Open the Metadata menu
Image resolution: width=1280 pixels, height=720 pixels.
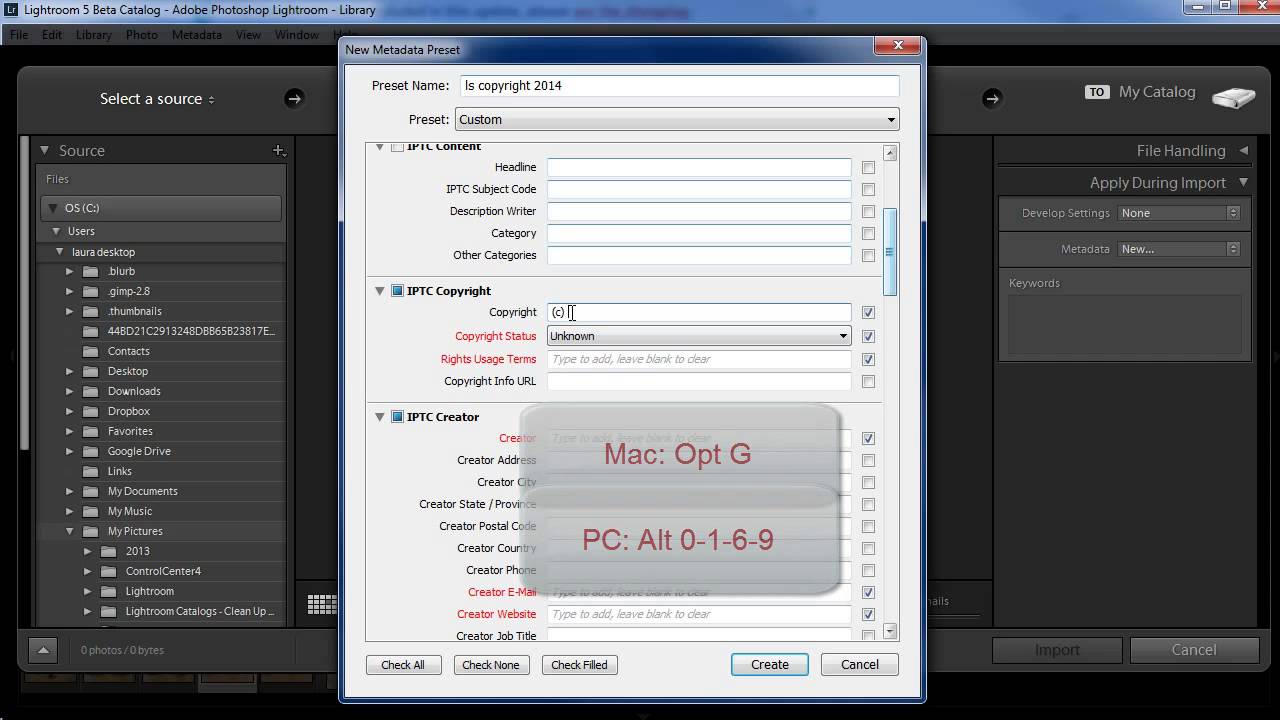[197, 34]
